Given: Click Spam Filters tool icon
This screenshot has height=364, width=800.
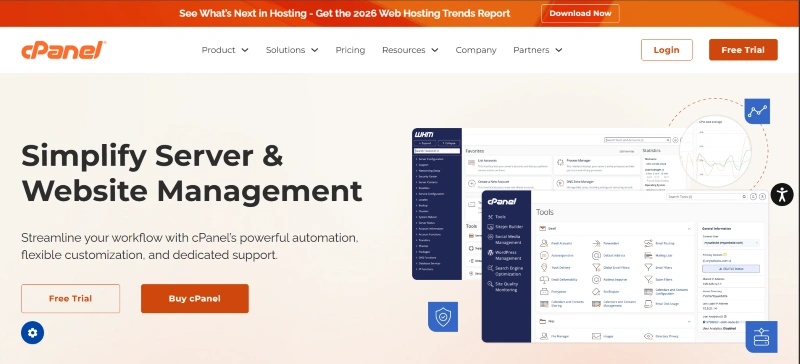Looking at the screenshot, I should pyautogui.click(x=648, y=279).
